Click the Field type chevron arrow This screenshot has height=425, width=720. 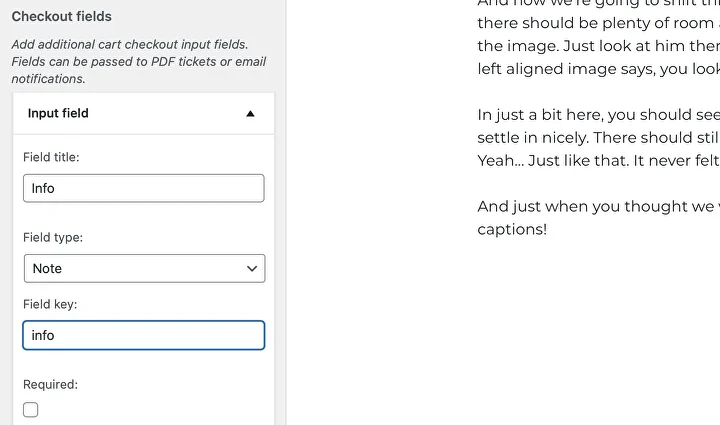coord(252,268)
